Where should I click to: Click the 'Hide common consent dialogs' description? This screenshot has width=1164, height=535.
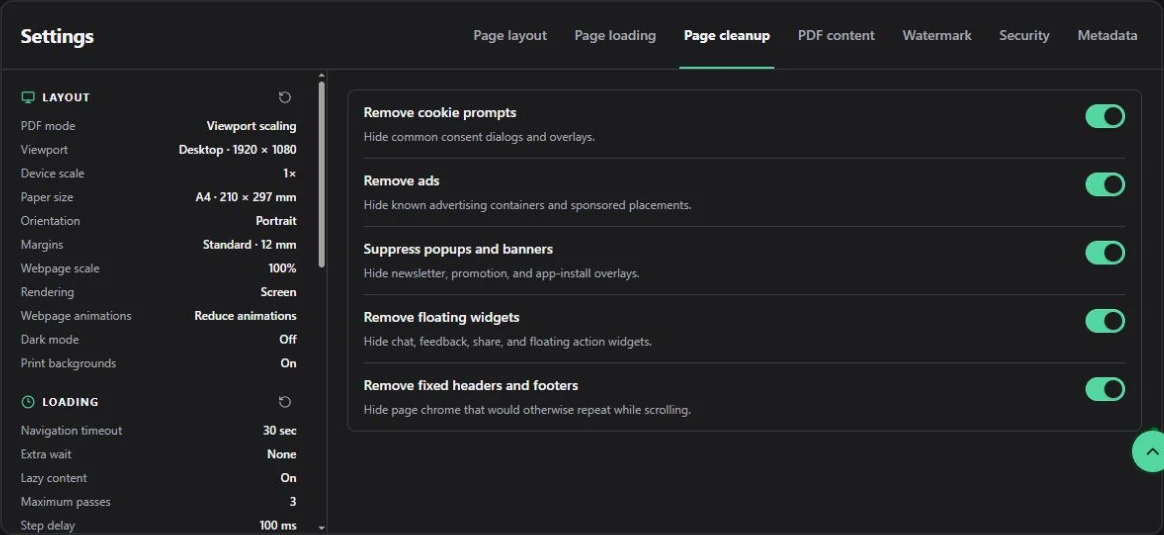pyautogui.click(x=480, y=137)
